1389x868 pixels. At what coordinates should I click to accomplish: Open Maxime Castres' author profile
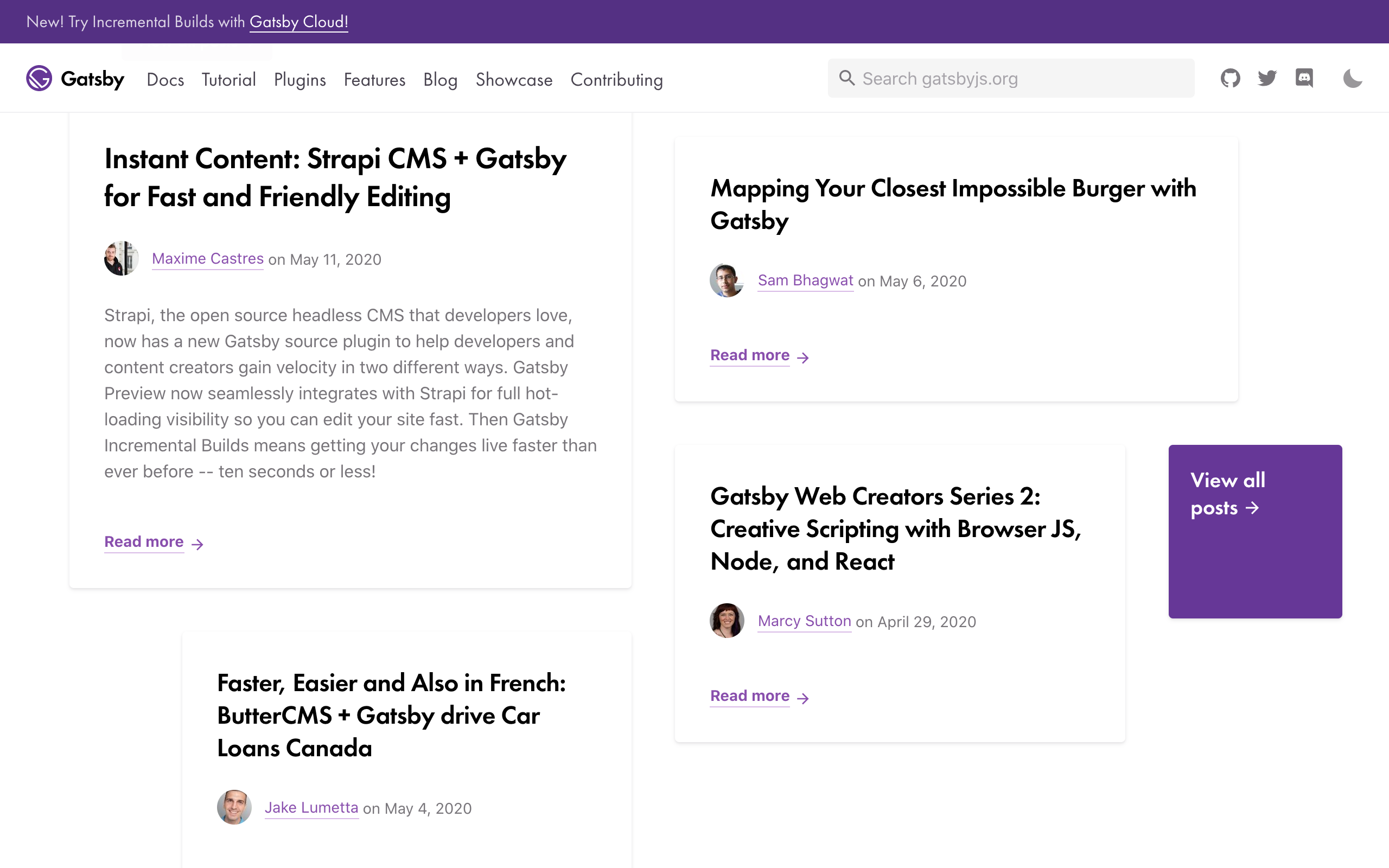[x=207, y=258]
